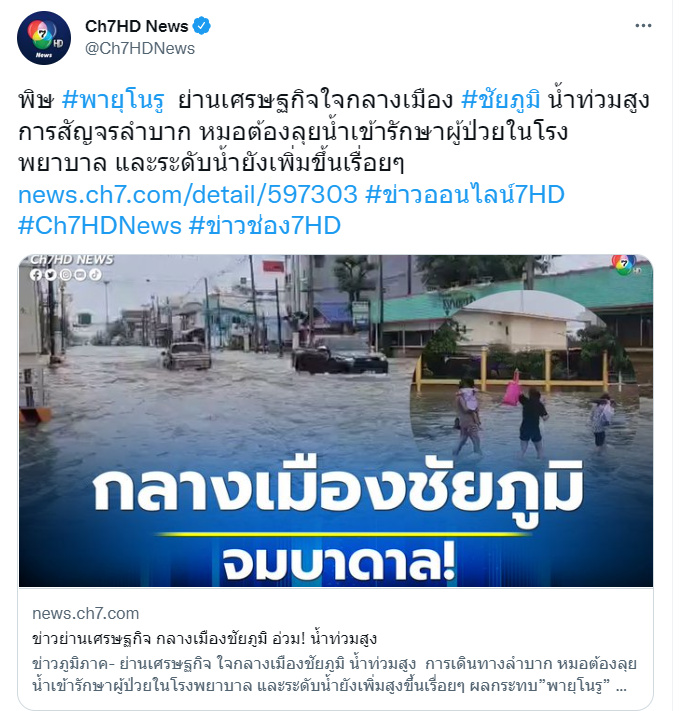Open the #ข่าวช่อง7HD hashtag
681x711 pixels.
(x=265, y=225)
